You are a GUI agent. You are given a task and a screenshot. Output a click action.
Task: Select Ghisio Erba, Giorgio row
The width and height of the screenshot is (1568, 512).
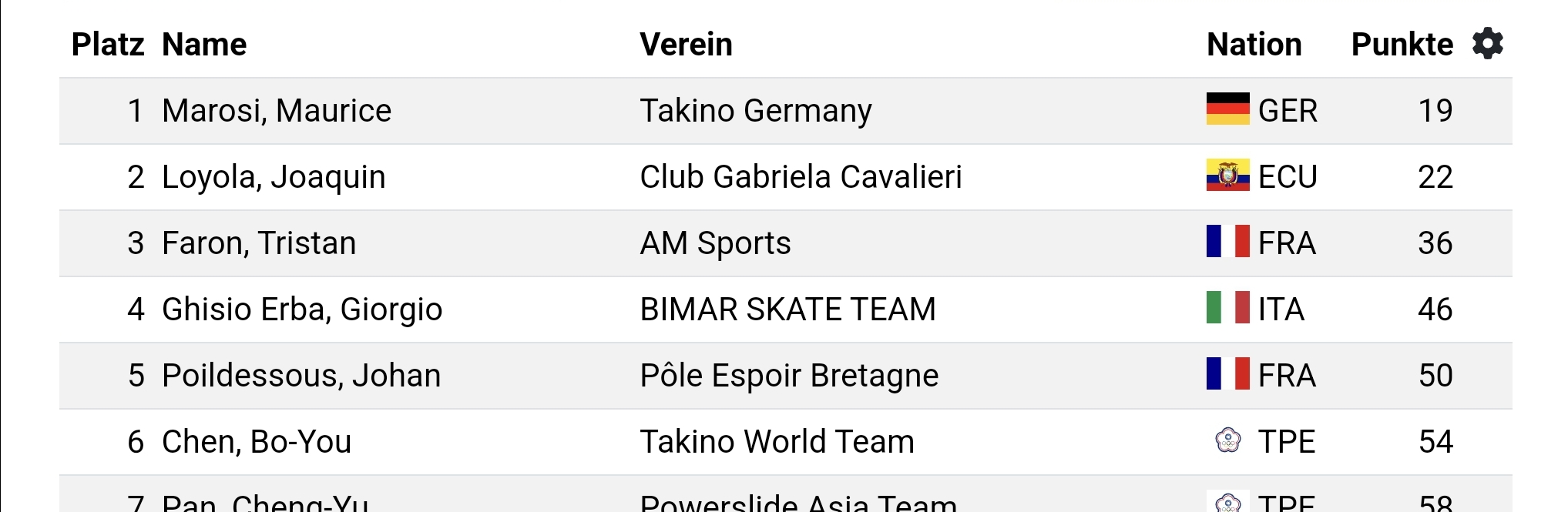(302, 310)
